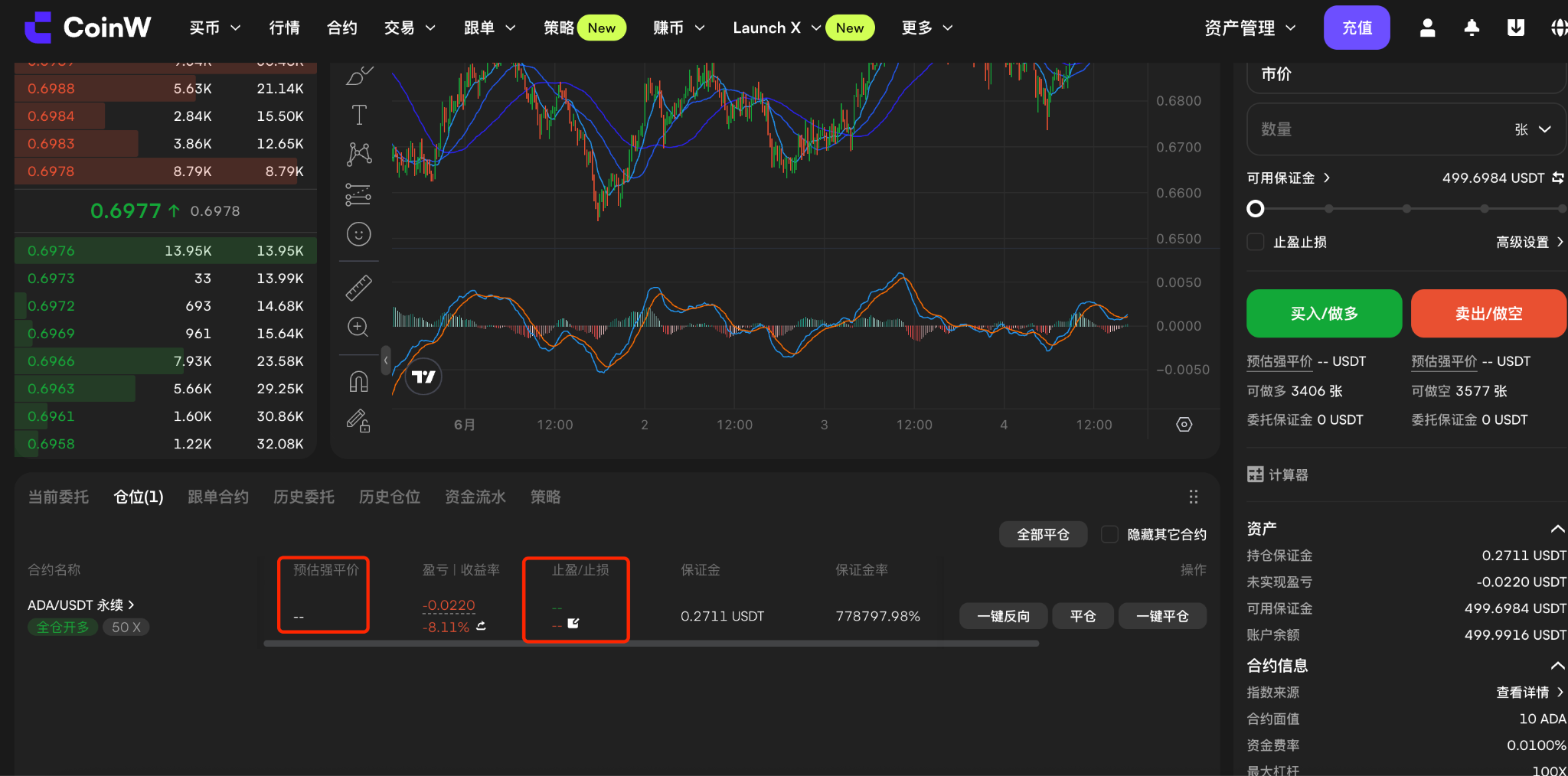Switch to the 当前委托 tab
The height and width of the screenshot is (776, 1568).
59,497
